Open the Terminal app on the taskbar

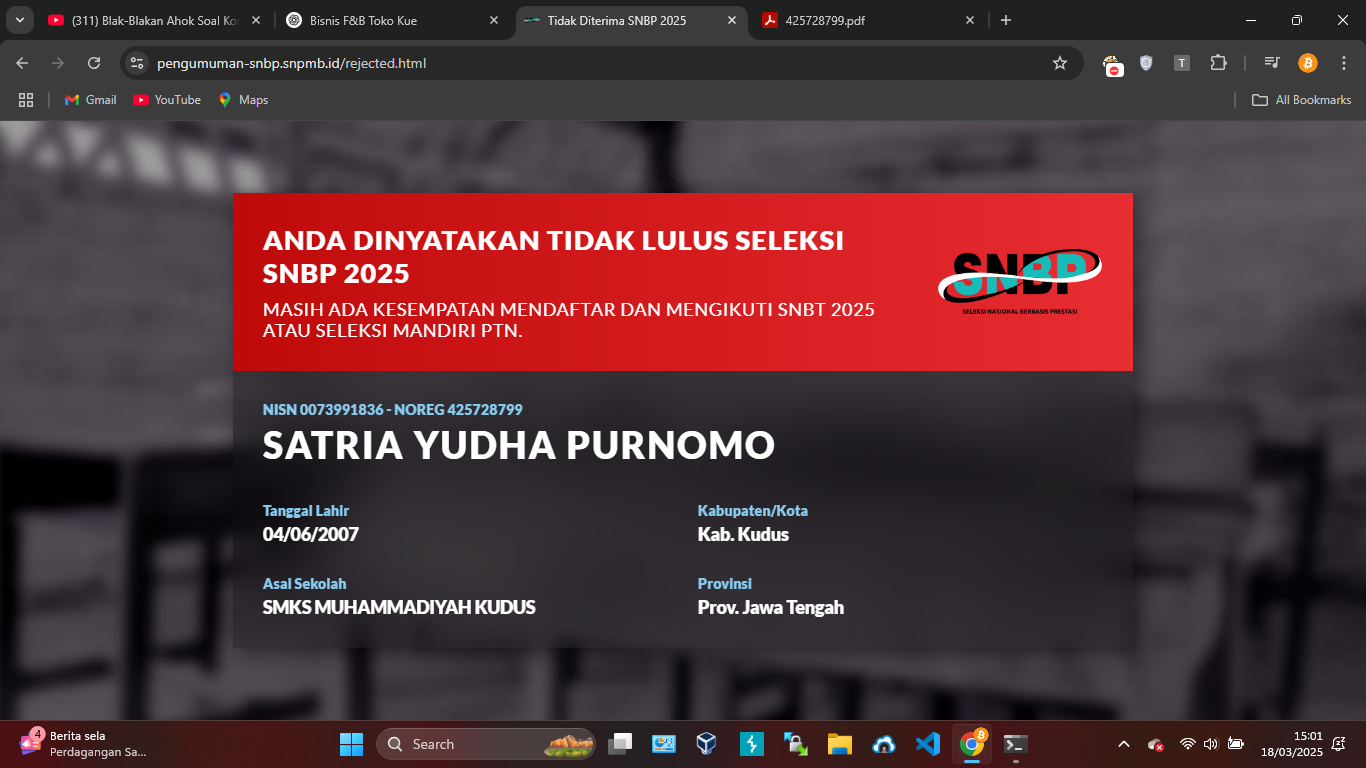[x=1016, y=744]
